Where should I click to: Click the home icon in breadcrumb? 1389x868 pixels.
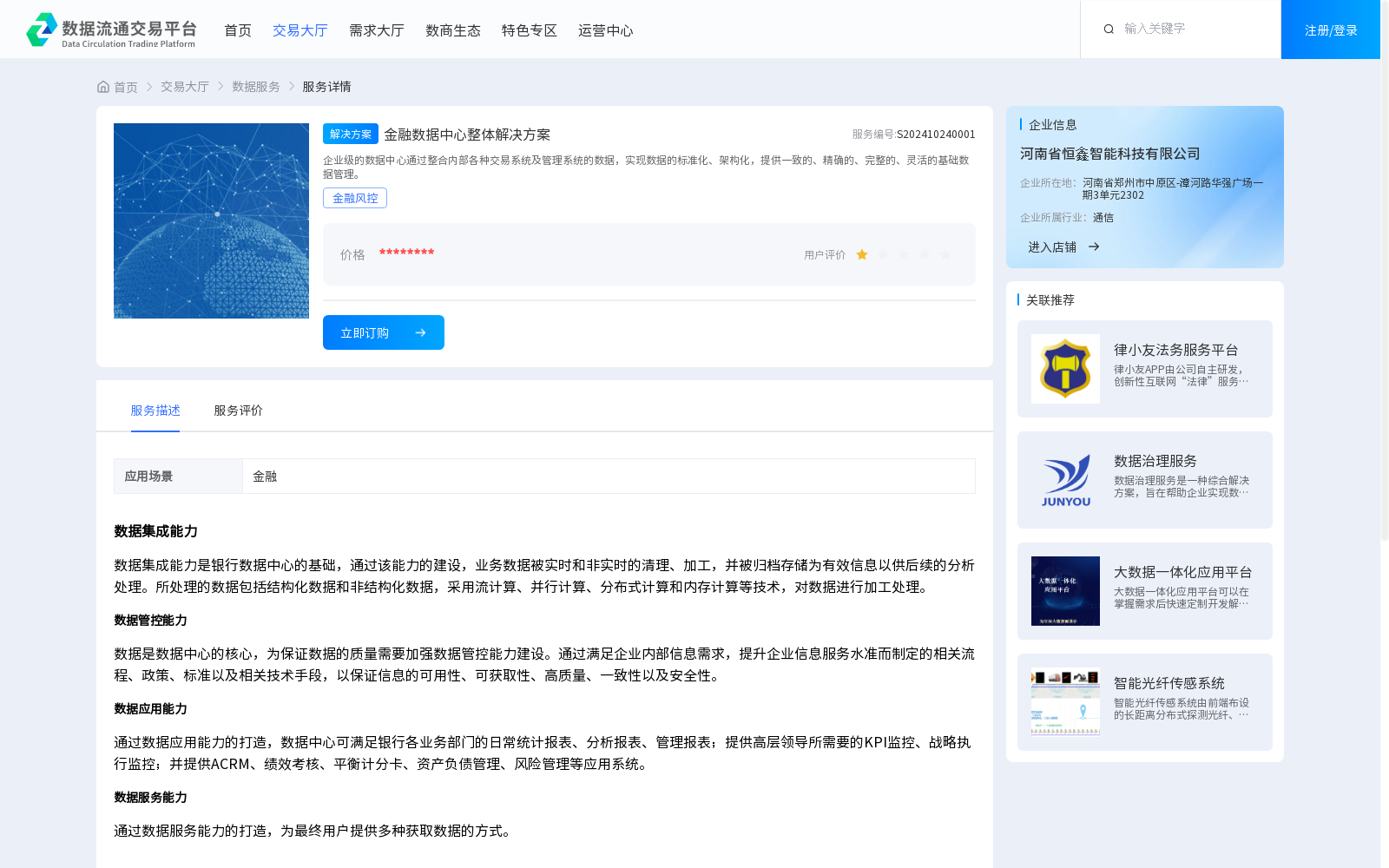[x=103, y=87]
